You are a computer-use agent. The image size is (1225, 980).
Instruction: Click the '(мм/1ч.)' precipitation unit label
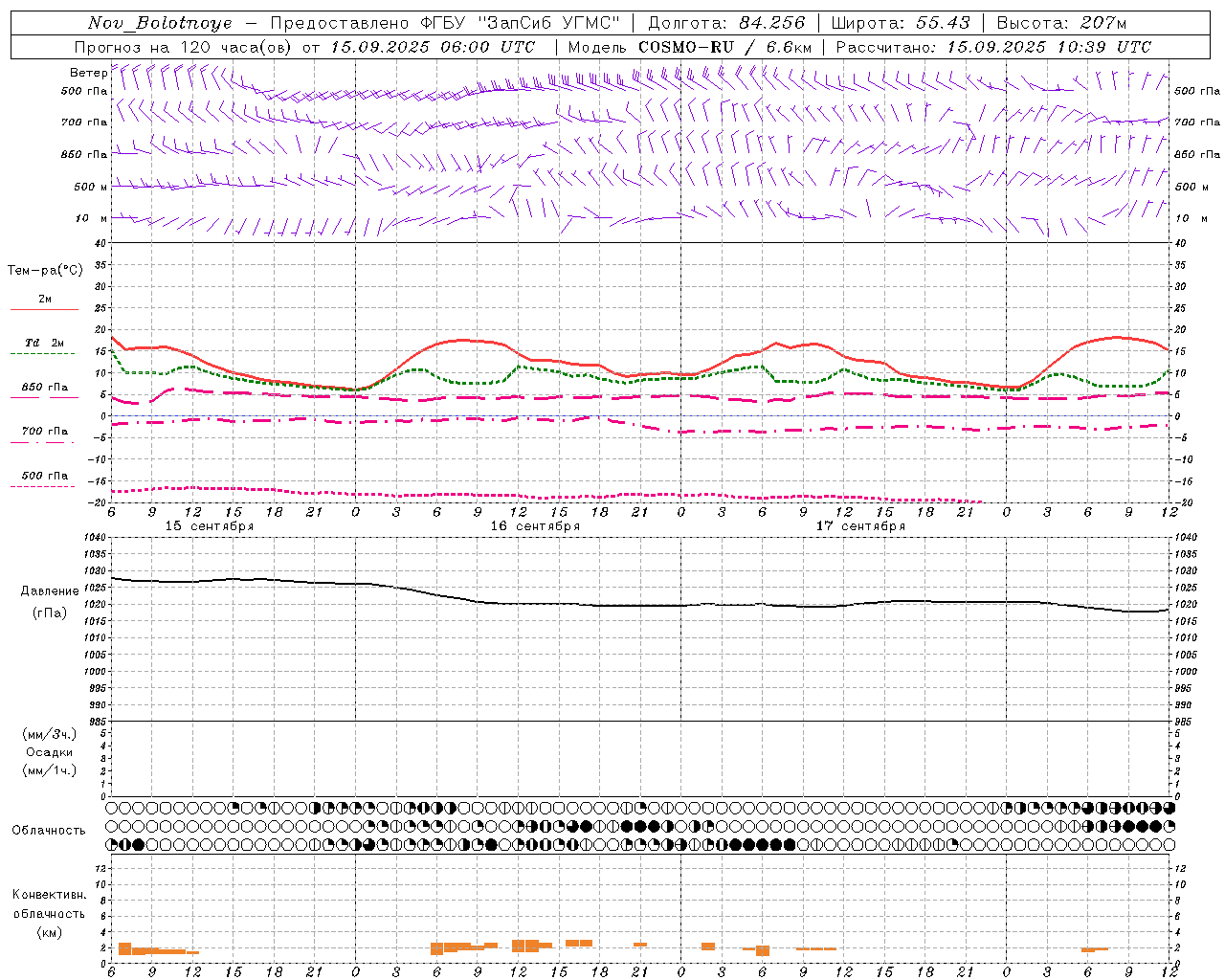[50, 770]
